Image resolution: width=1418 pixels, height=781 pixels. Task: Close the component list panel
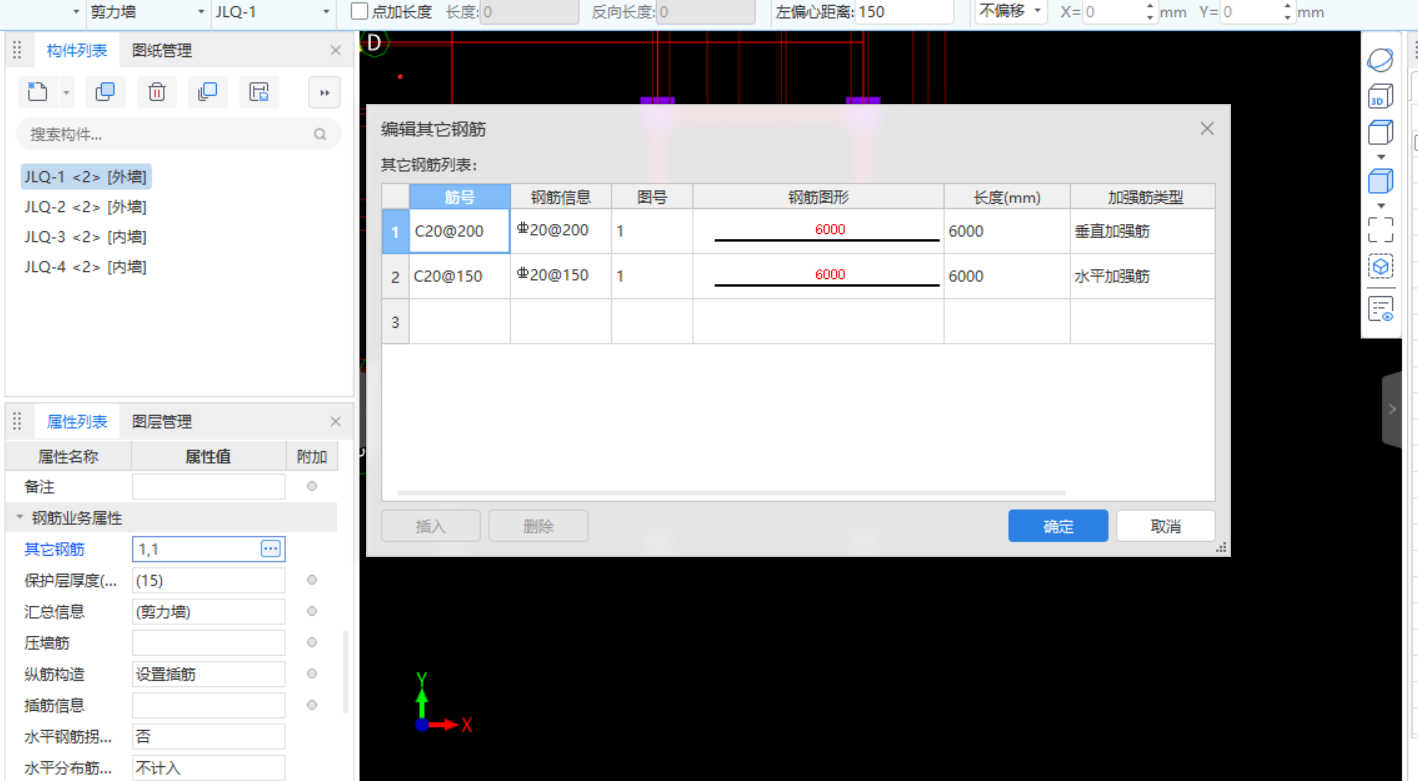pyautogui.click(x=336, y=50)
